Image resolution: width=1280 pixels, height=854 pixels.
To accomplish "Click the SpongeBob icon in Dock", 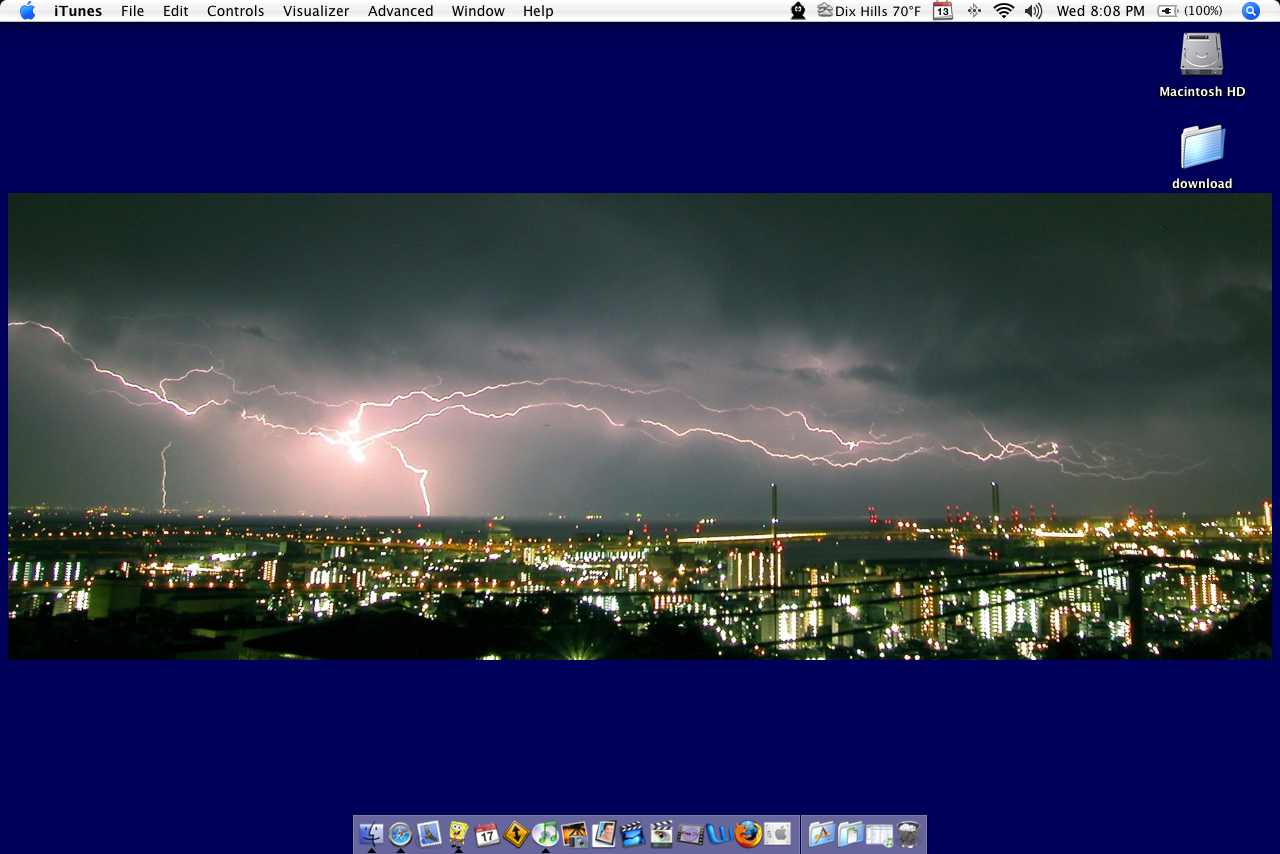I will pos(459,833).
